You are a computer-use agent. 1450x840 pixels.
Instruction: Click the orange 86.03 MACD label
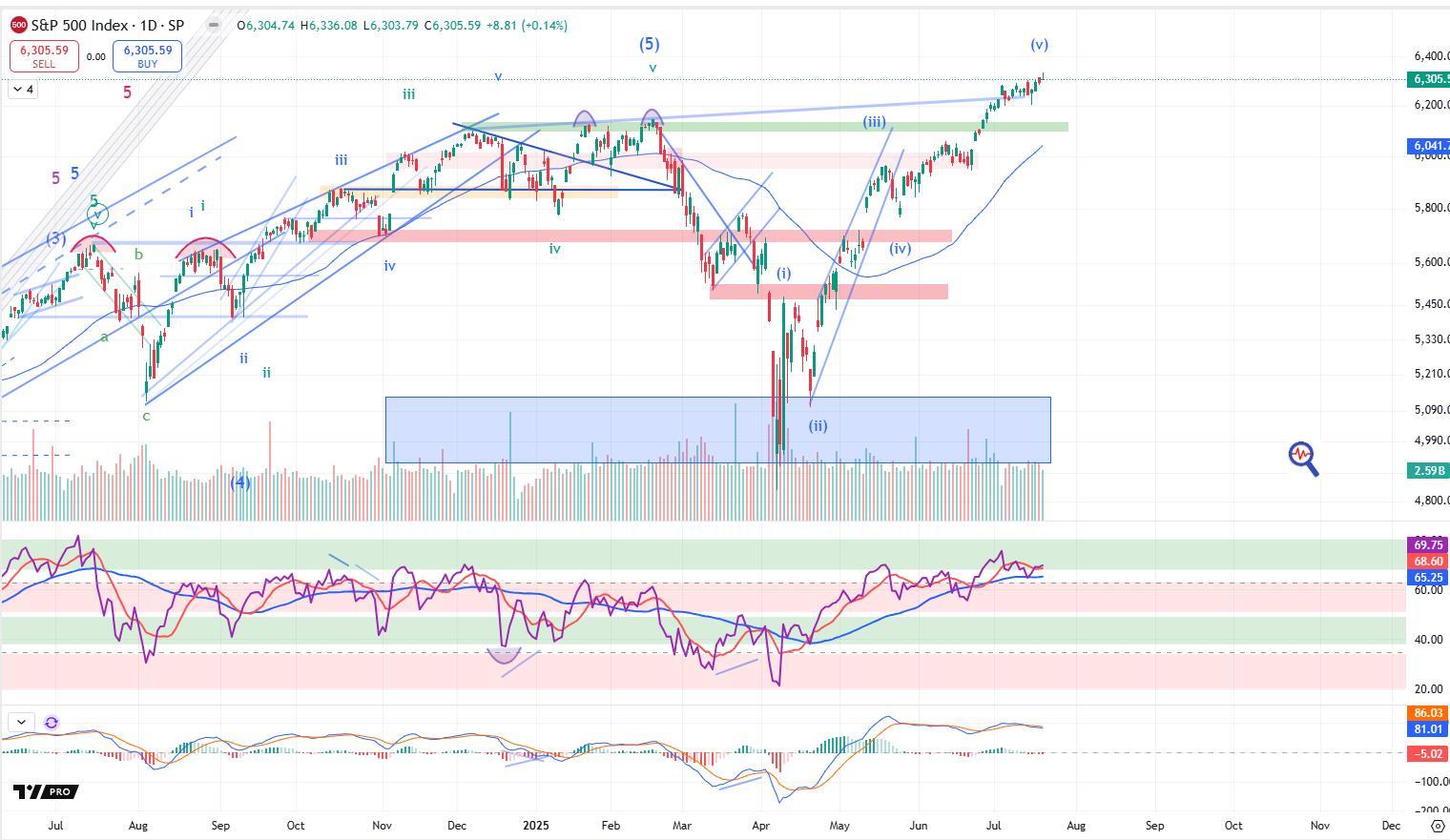pyautogui.click(x=1428, y=713)
